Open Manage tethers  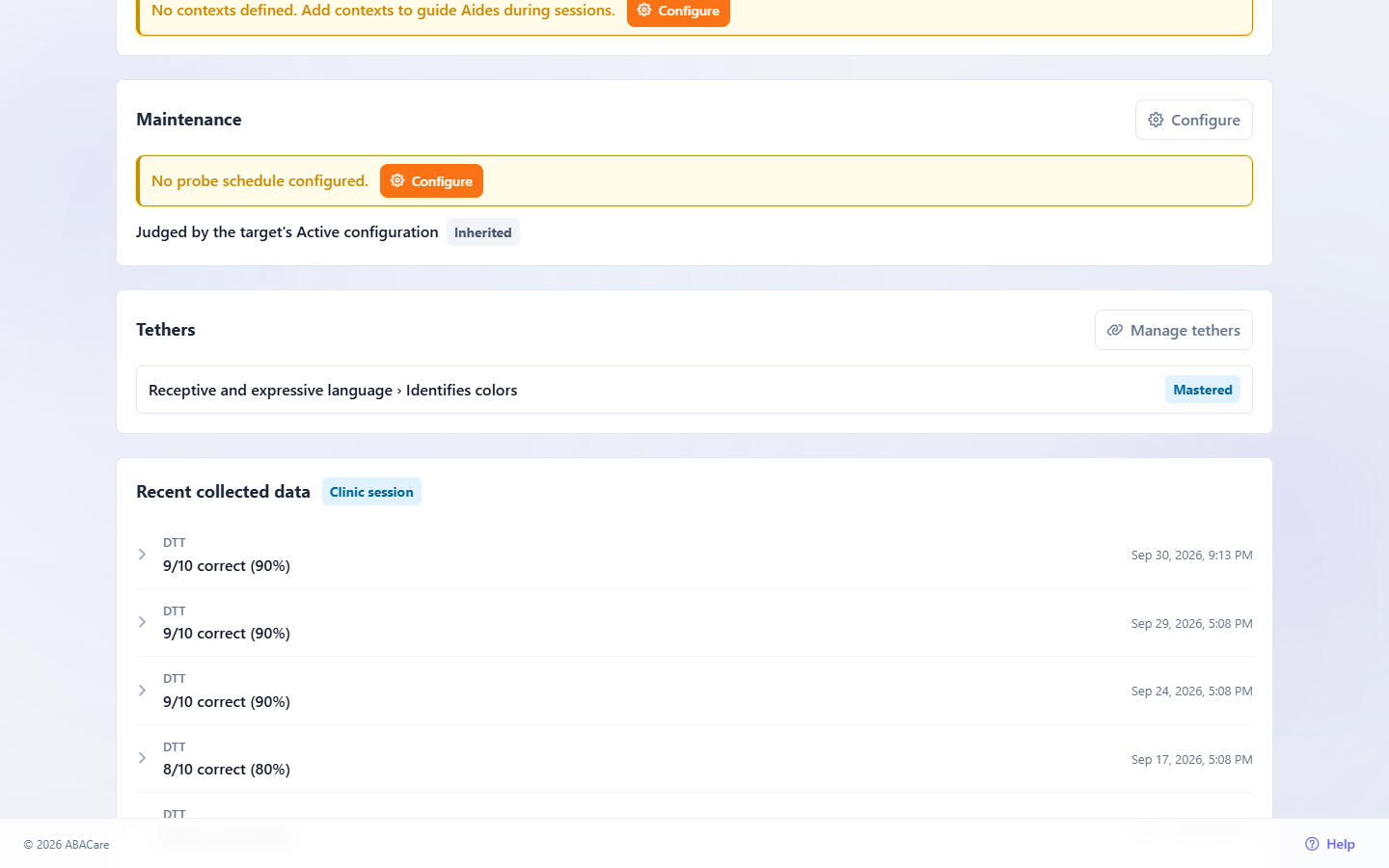click(1174, 330)
